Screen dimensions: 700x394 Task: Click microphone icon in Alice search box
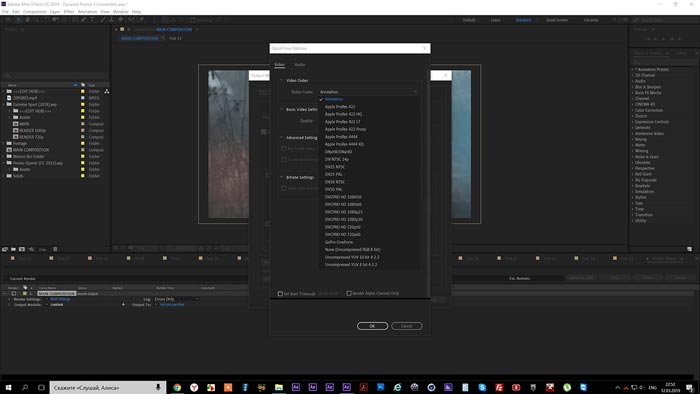point(158,387)
